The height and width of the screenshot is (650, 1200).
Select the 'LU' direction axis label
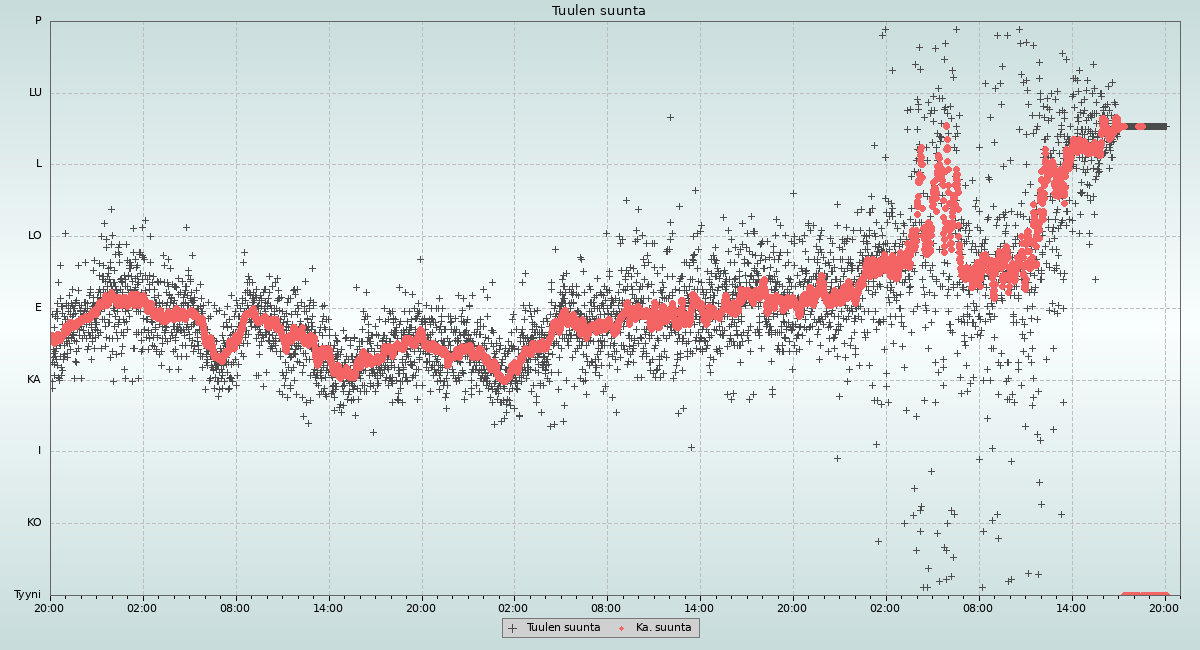tap(35, 93)
